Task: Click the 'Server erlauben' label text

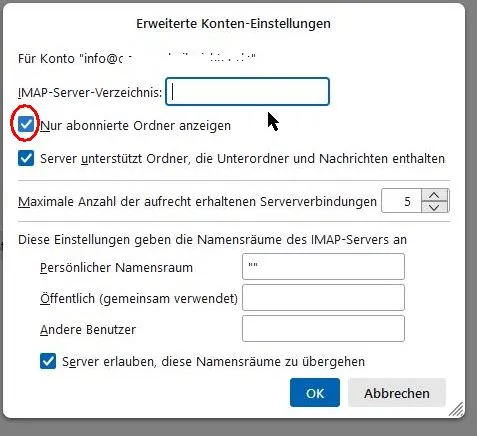Action: point(213,362)
